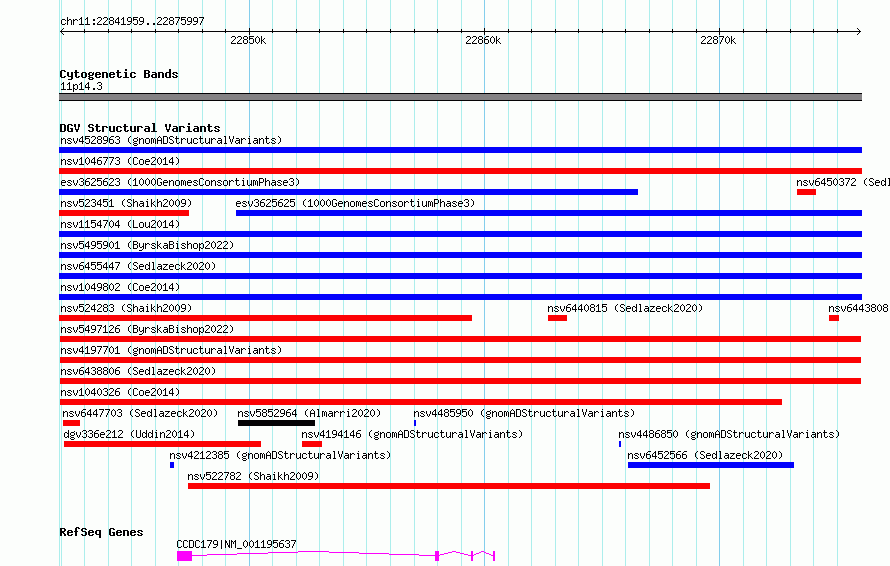Open dgv336e212 (Uddin2014) label
The height and width of the screenshot is (566, 890).
point(129,434)
